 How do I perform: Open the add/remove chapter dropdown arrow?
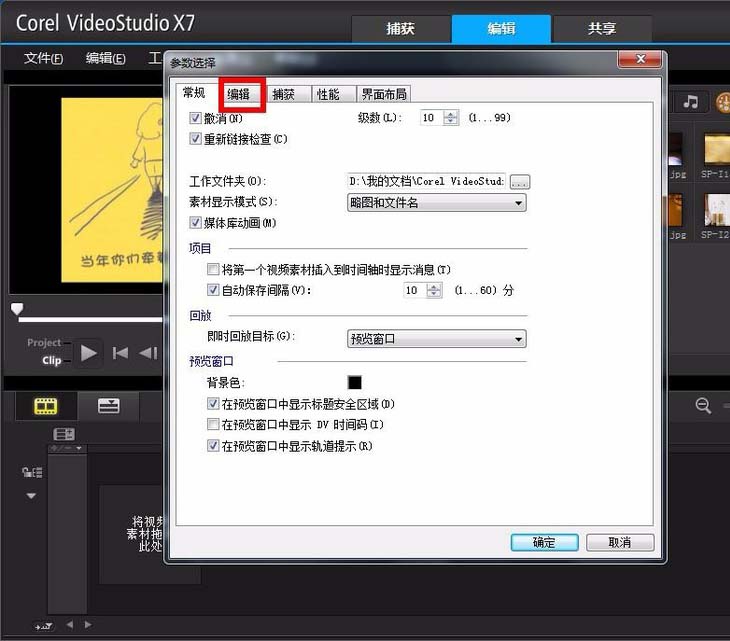coord(79,448)
